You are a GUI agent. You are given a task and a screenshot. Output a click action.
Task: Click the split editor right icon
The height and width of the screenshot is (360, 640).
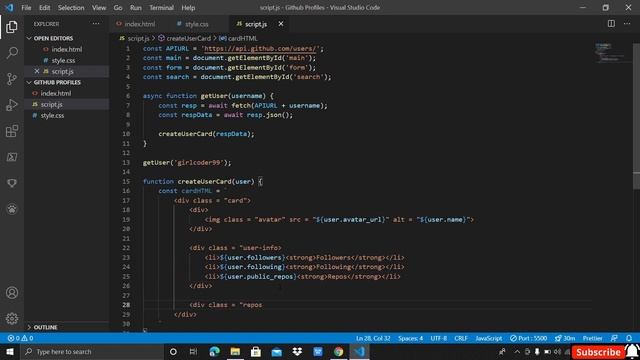611,24
